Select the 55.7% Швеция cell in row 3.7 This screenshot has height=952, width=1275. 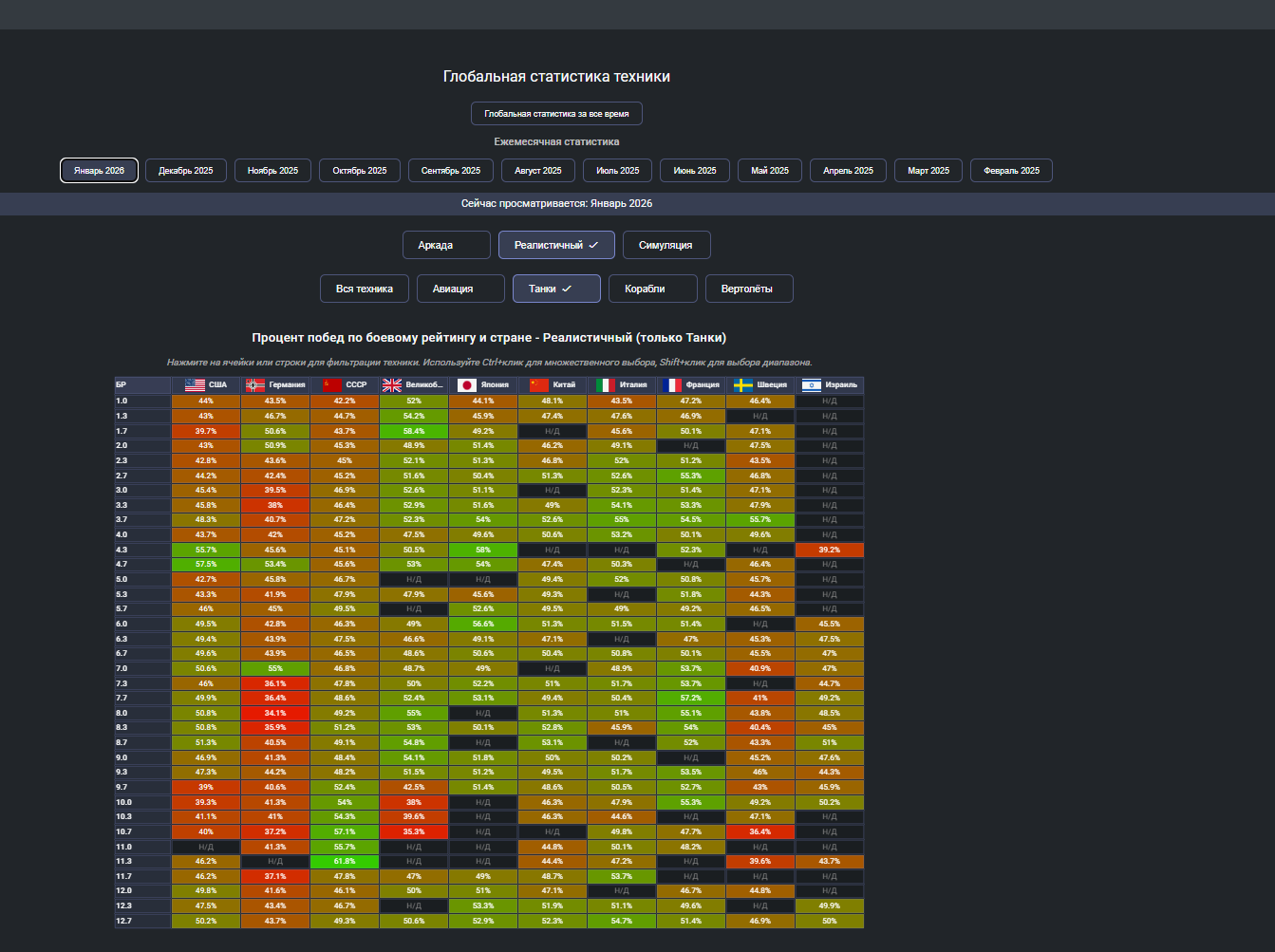tap(760, 520)
